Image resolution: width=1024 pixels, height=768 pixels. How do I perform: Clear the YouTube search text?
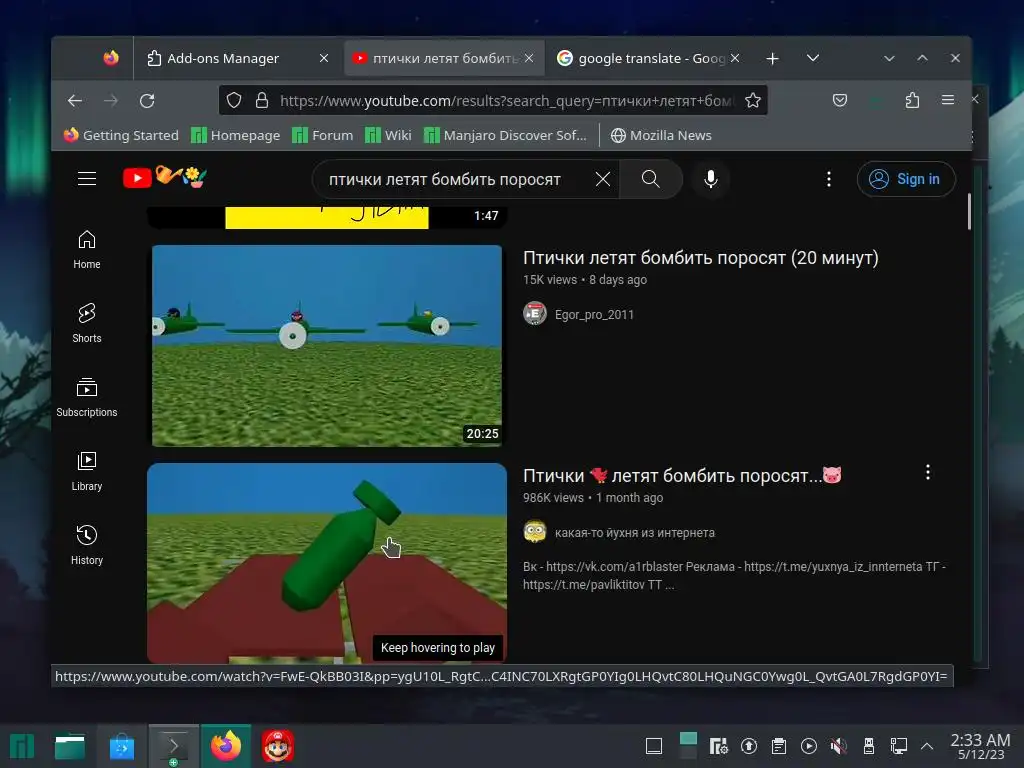pyautogui.click(x=603, y=179)
